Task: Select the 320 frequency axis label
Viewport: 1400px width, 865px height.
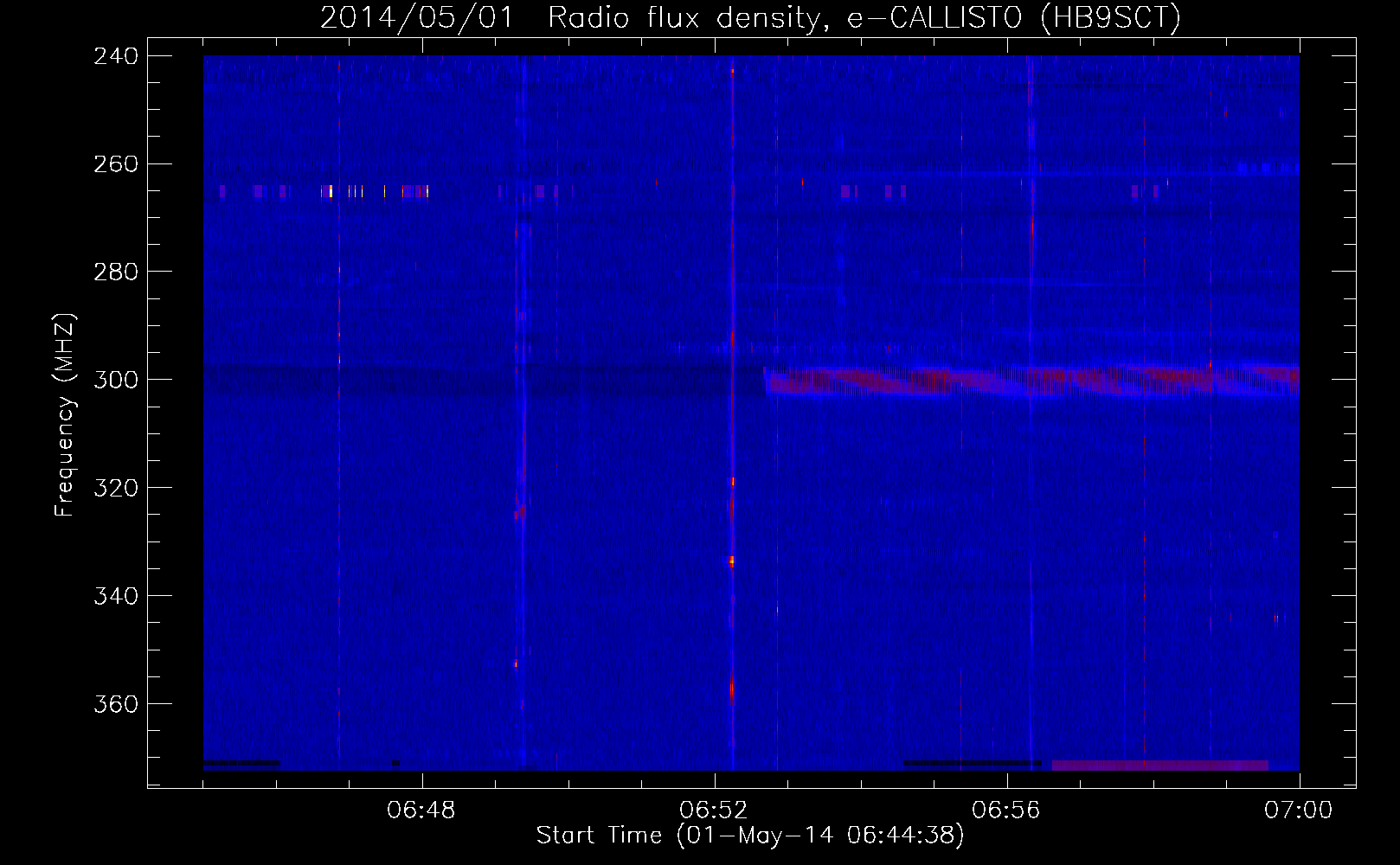Action: [115, 488]
